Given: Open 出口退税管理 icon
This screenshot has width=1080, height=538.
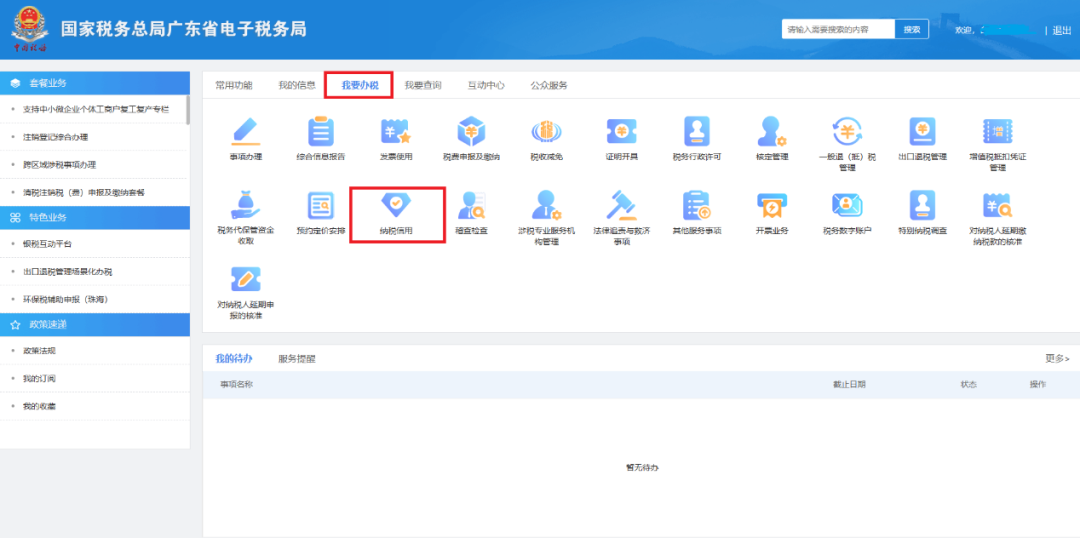Looking at the screenshot, I should click(x=922, y=131).
